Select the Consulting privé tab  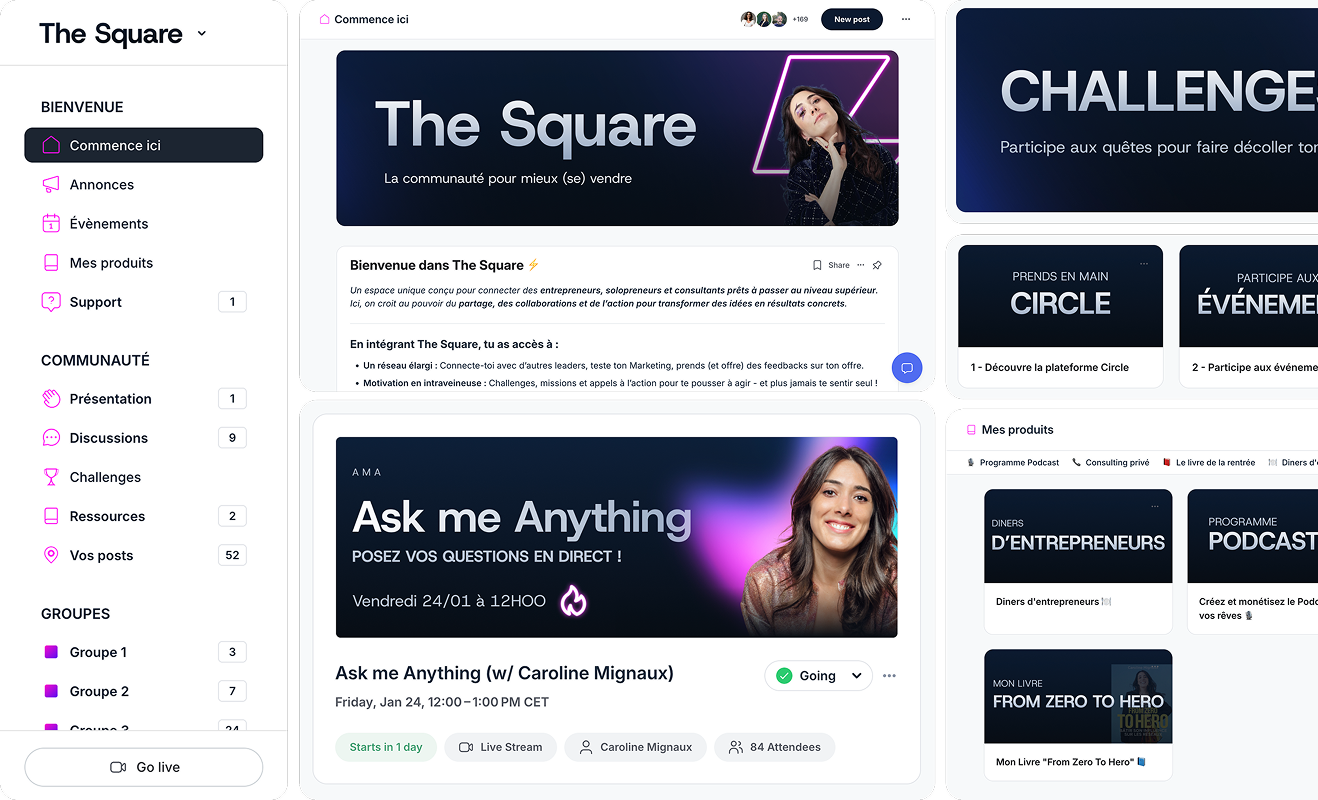click(x=1110, y=463)
